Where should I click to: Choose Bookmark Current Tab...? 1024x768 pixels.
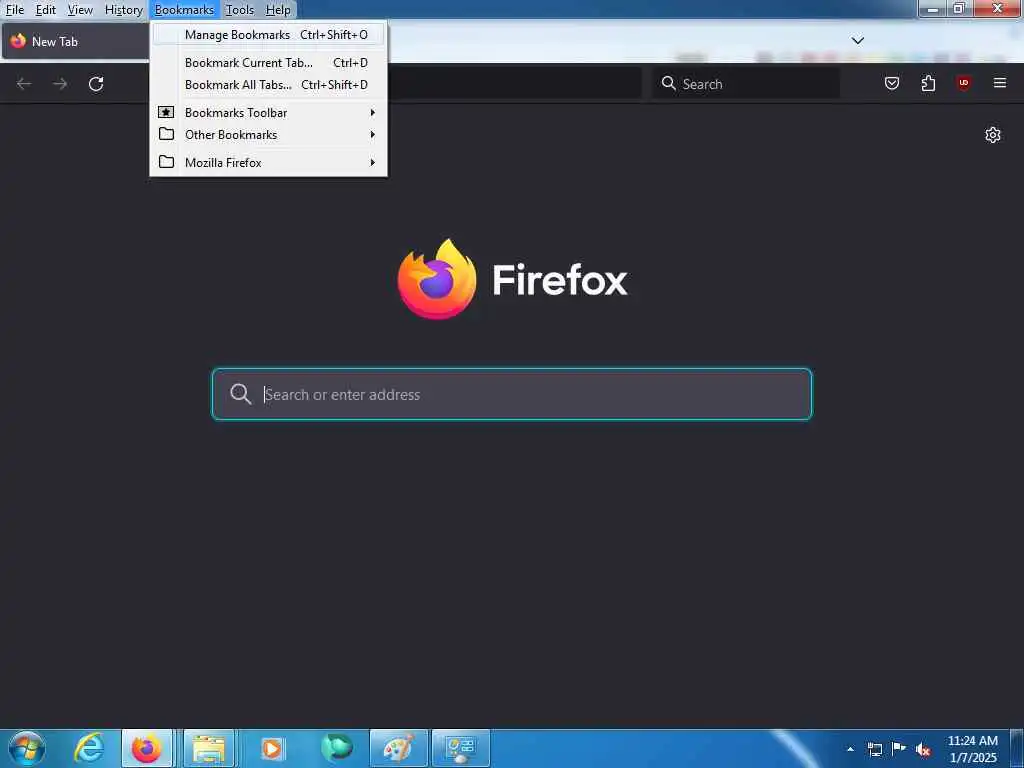click(x=268, y=63)
